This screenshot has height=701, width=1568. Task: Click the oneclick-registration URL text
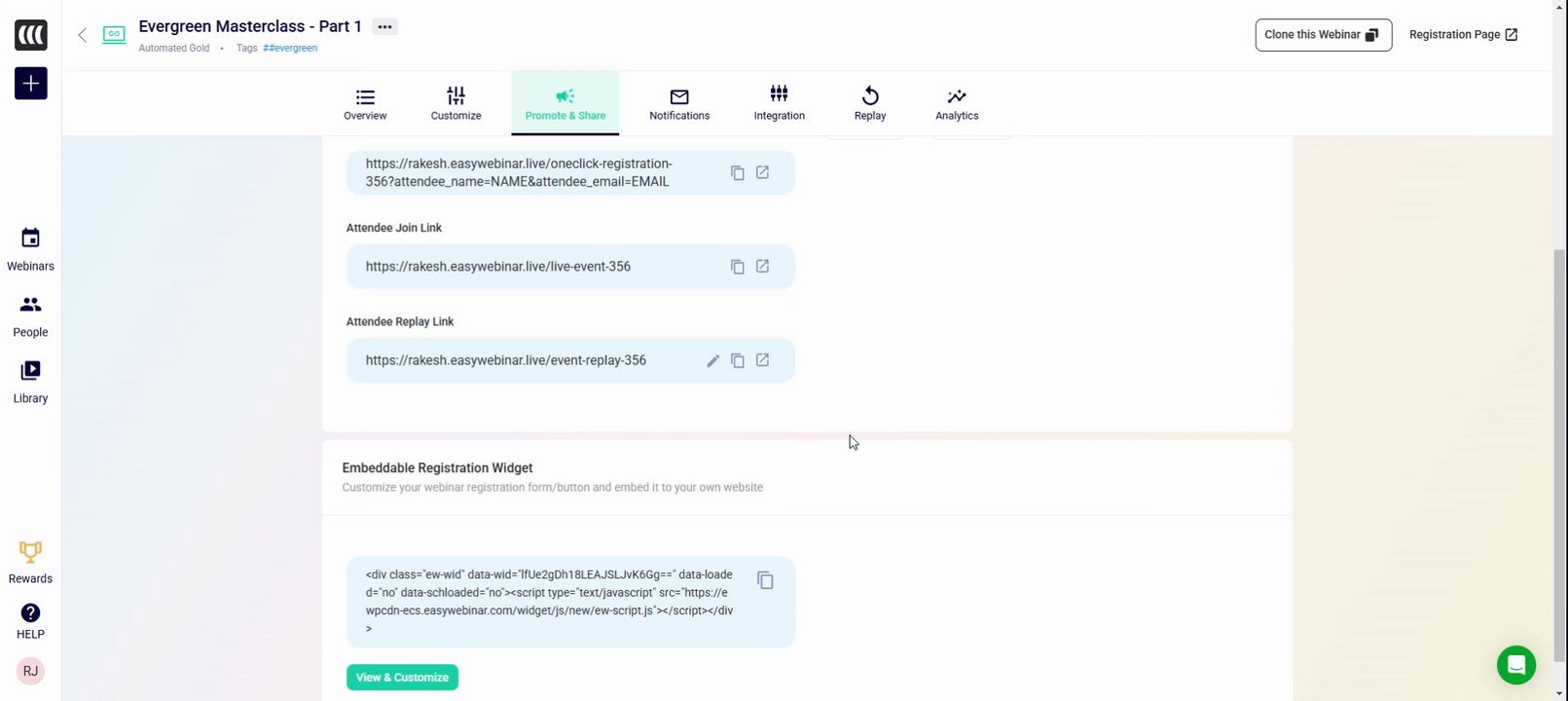pyautogui.click(x=519, y=172)
